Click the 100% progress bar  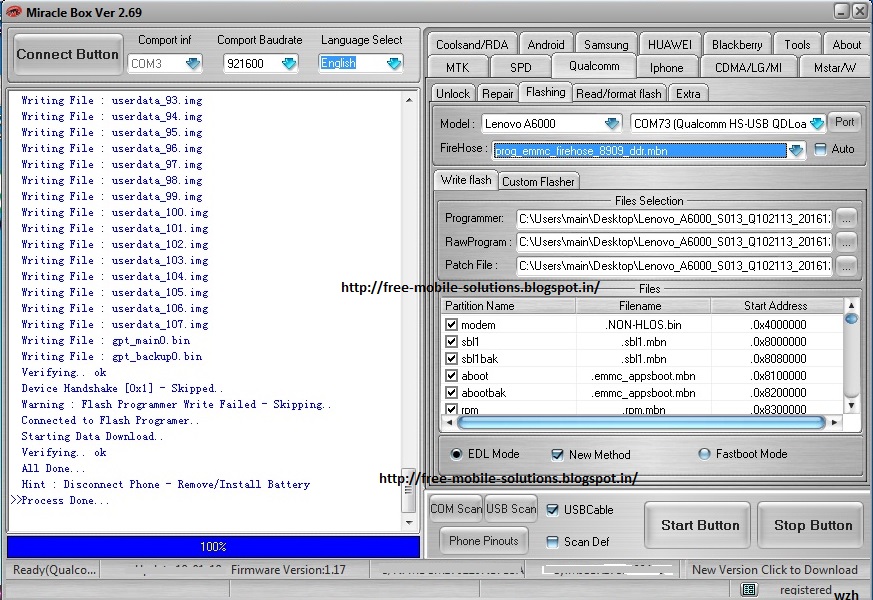point(213,546)
